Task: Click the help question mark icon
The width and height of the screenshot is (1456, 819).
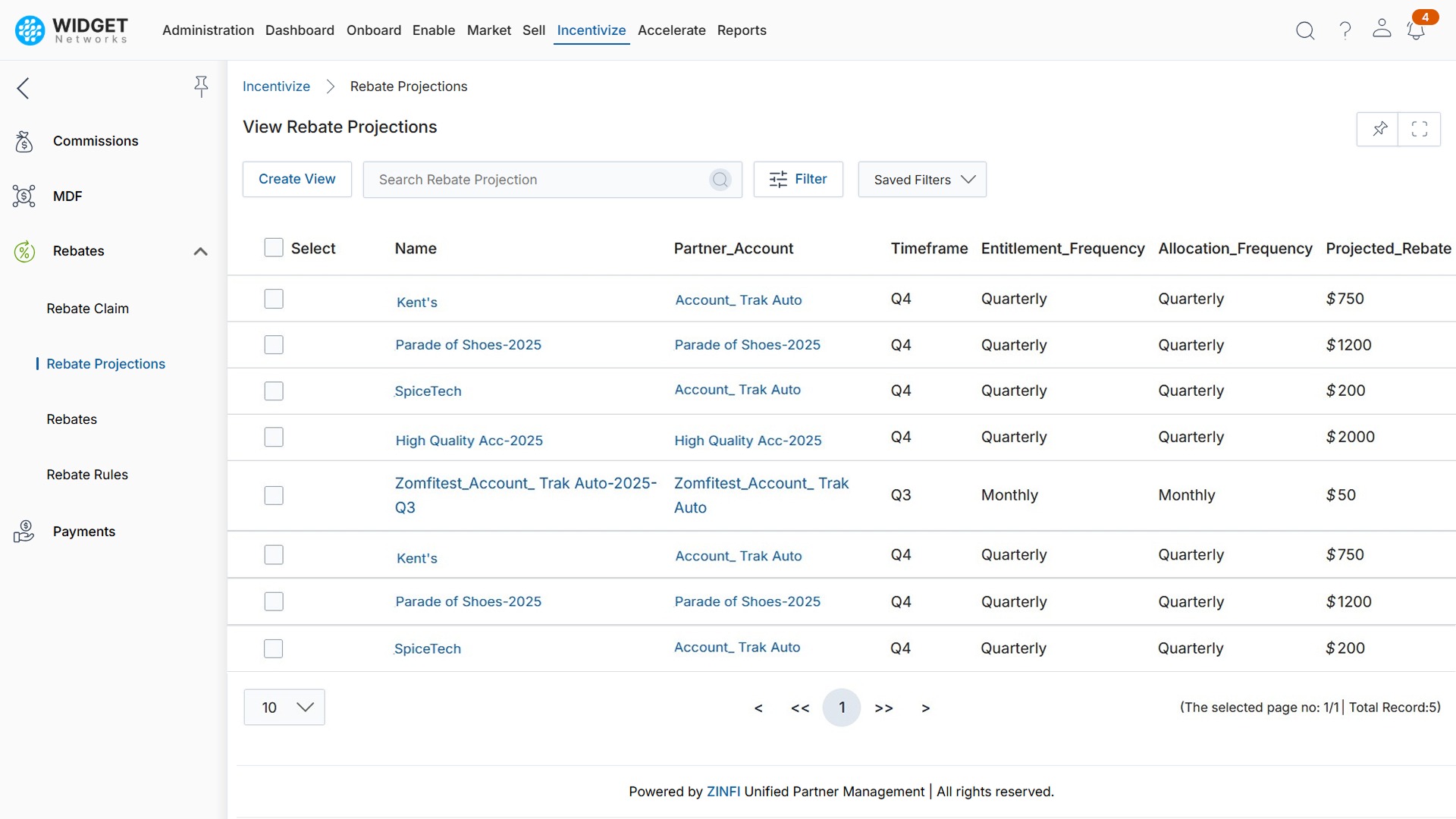Action: tap(1345, 30)
